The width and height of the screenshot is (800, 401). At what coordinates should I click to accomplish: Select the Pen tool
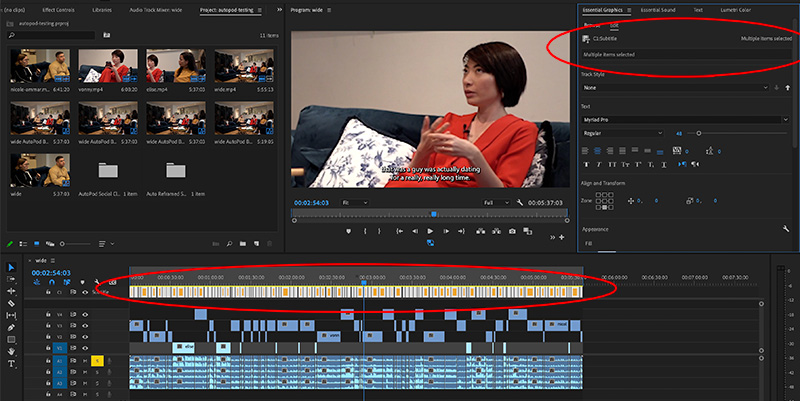pyautogui.click(x=11, y=328)
